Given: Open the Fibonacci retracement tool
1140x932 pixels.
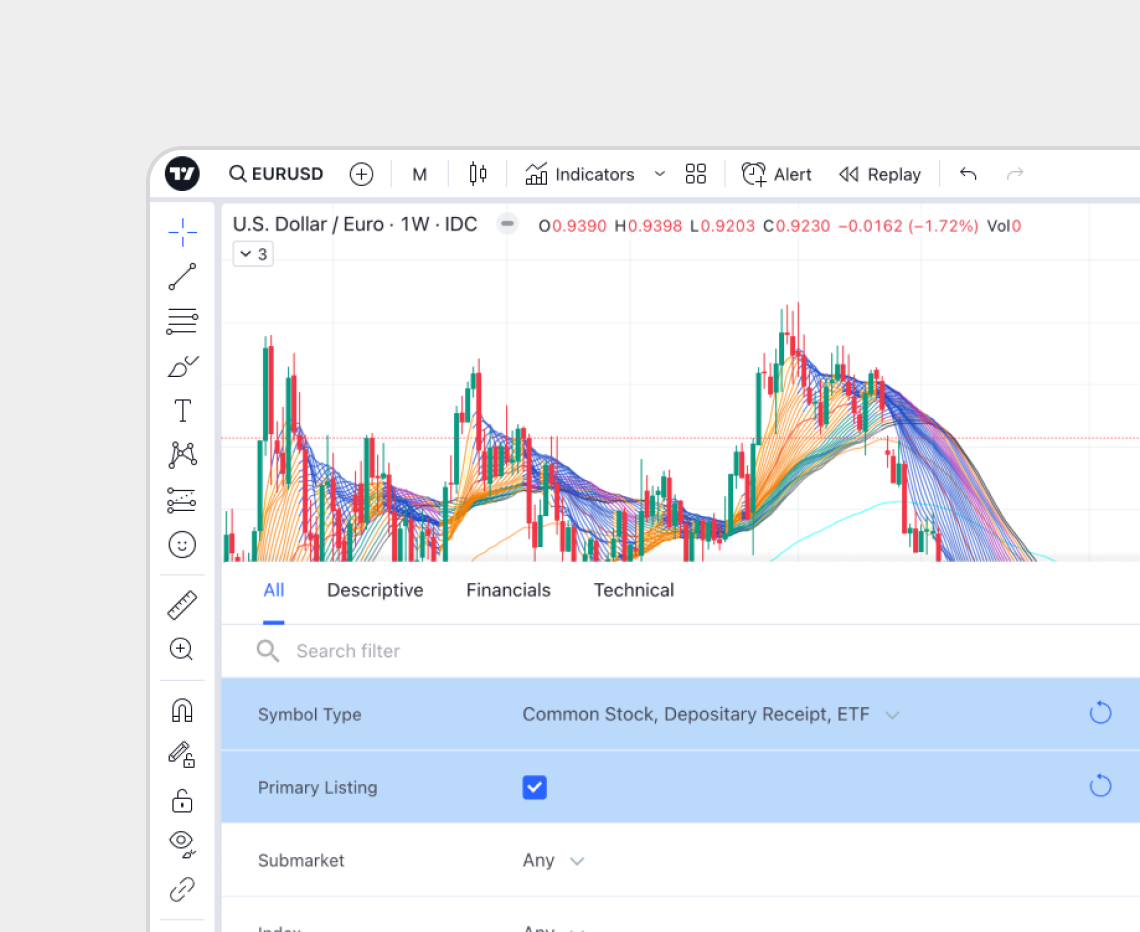Looking at the screenshot, I should [182, 322].
